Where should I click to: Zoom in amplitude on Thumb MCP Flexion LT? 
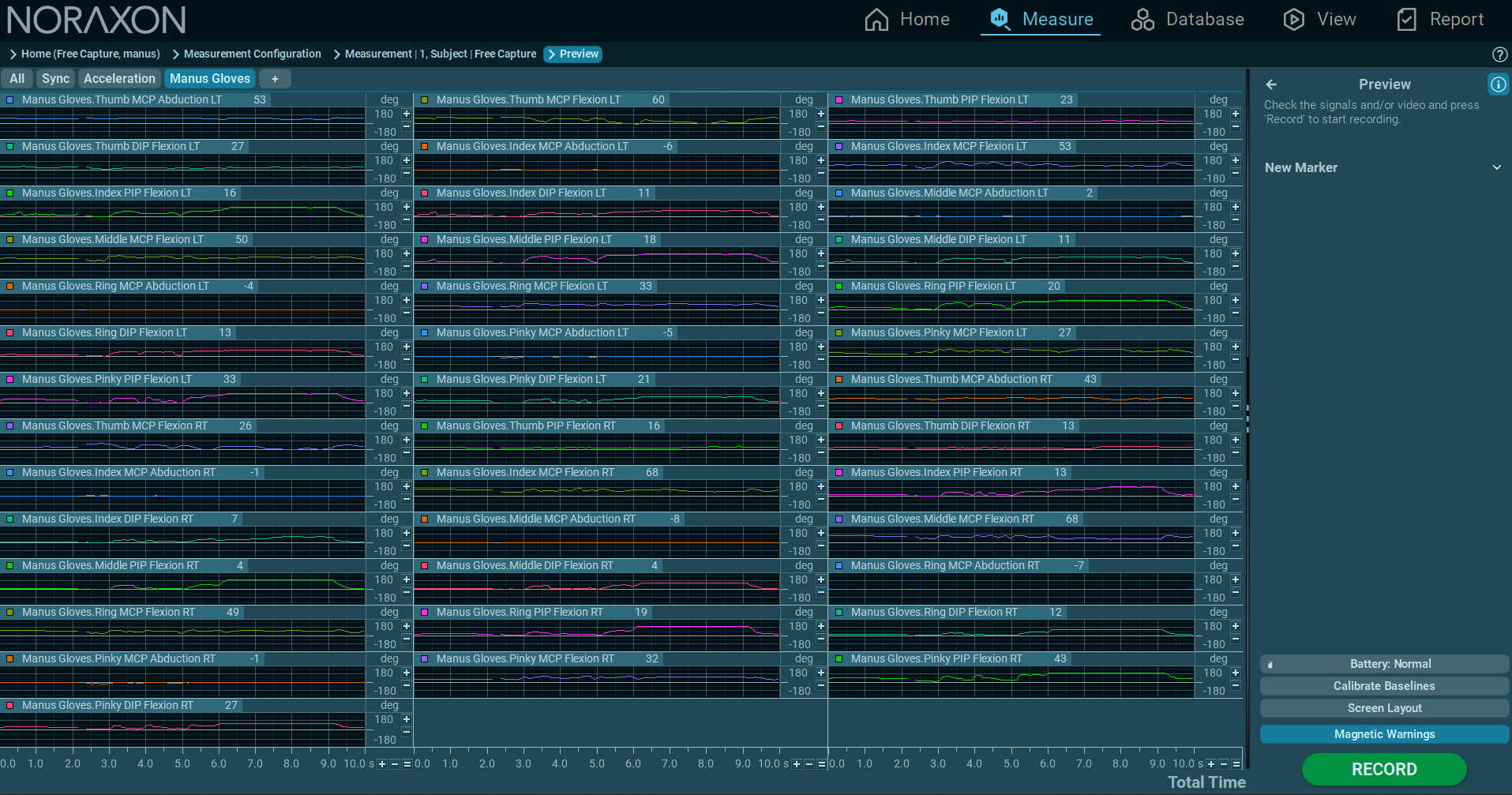[x=821, y=114]
